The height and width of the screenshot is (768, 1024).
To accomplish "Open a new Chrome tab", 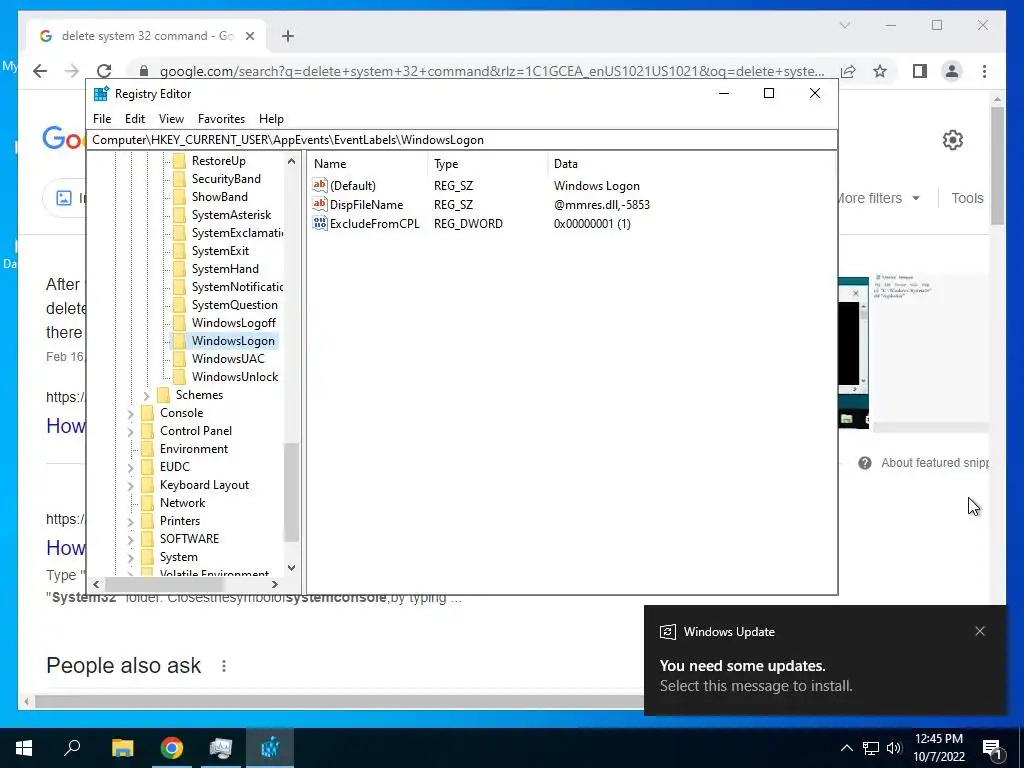I will tap(288, 36).
